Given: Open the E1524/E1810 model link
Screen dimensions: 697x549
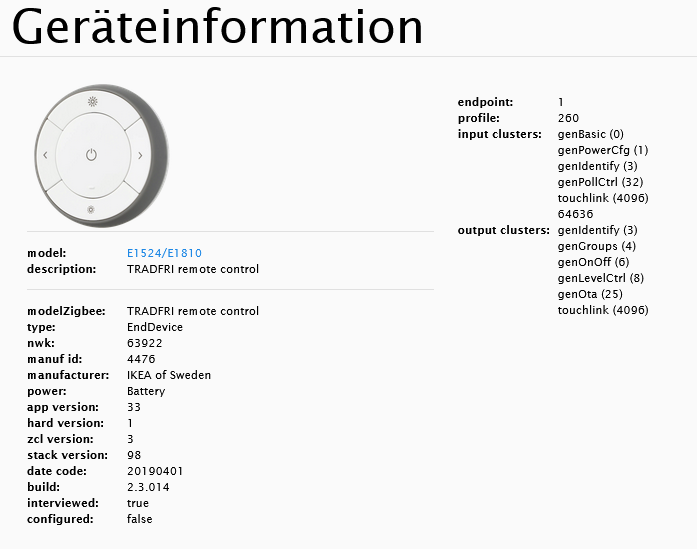Looking at the screenshot, I should pyautogui.click(x=164, y=253).
